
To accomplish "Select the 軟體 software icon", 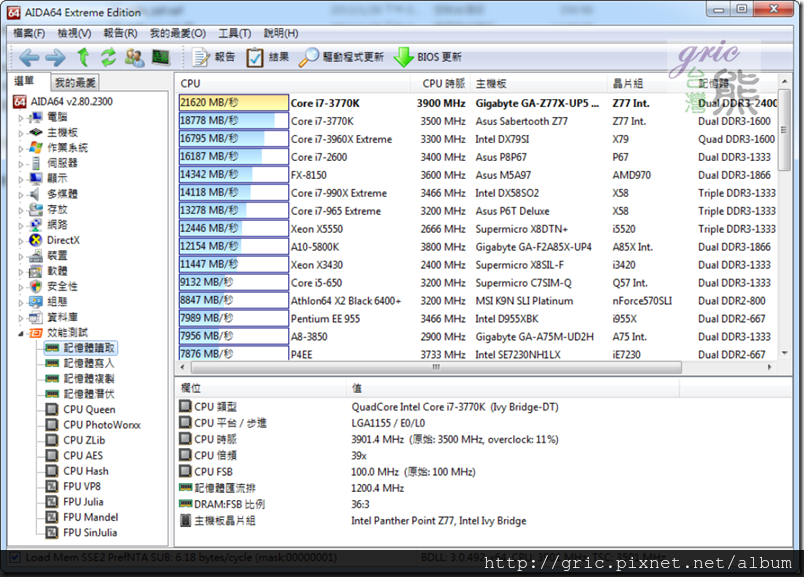I will [x=35, y=271].
